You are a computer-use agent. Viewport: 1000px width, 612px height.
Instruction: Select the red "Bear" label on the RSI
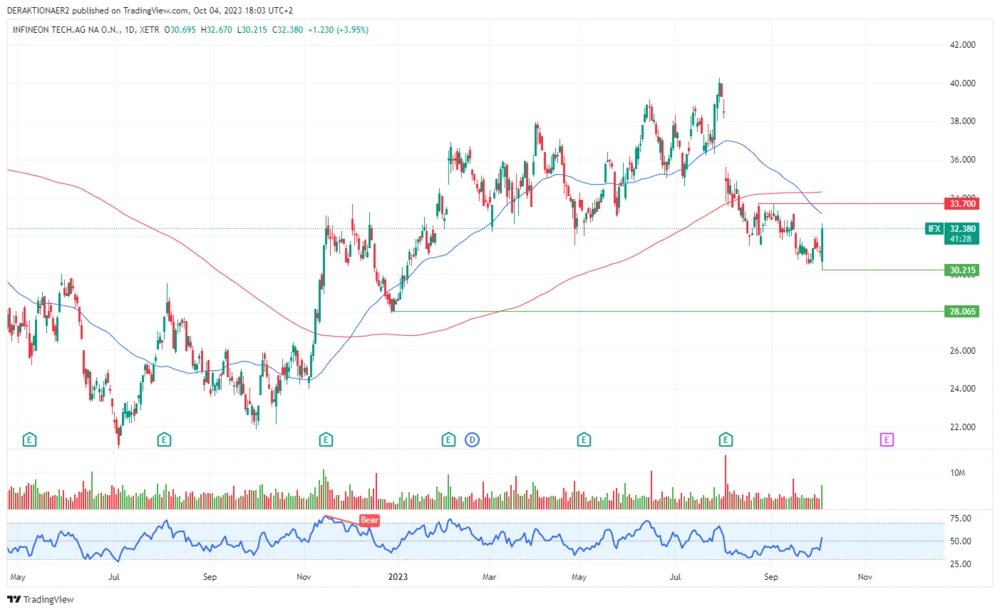coord(369,520)
